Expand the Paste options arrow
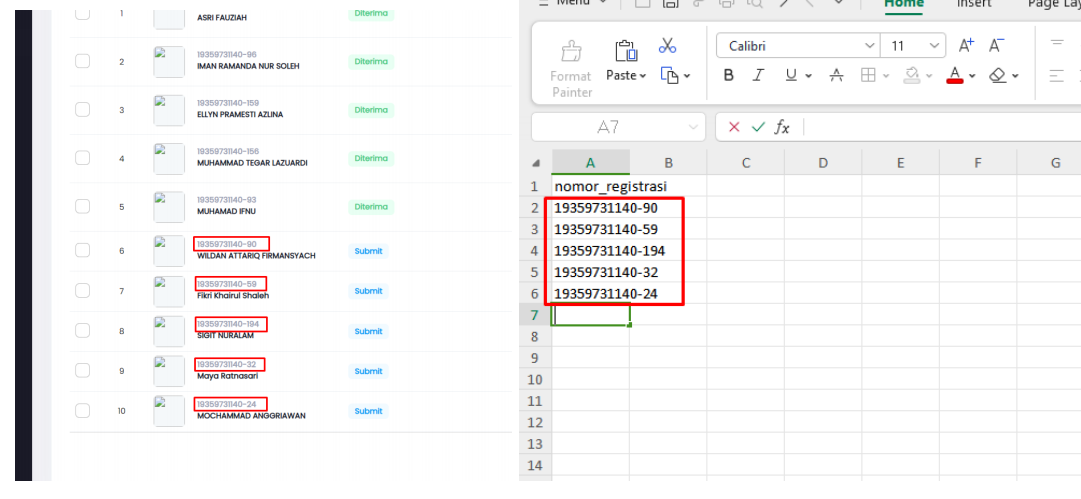The width and height of the screenshot is (1081, 499). click(643, 76)
